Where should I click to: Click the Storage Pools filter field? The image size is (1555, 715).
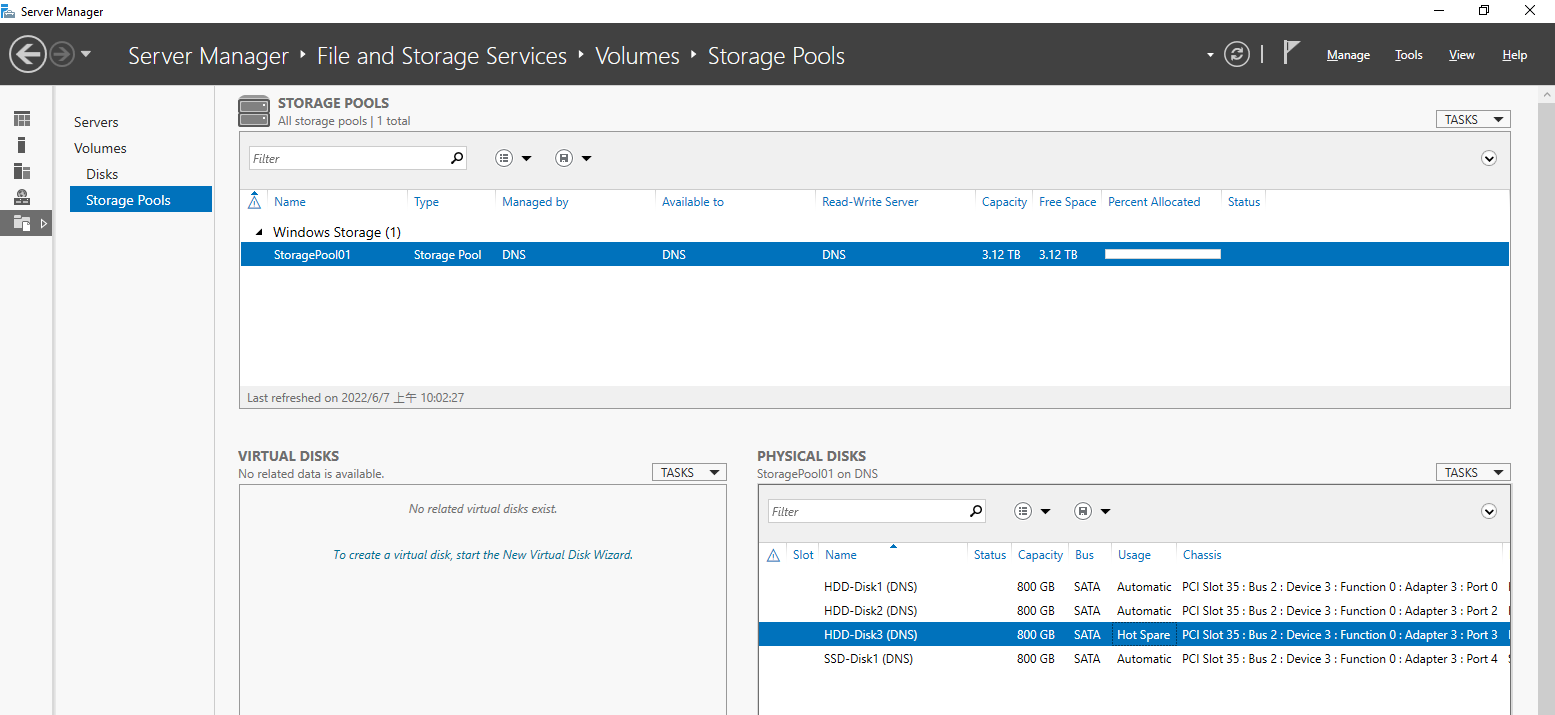[347, 158]
